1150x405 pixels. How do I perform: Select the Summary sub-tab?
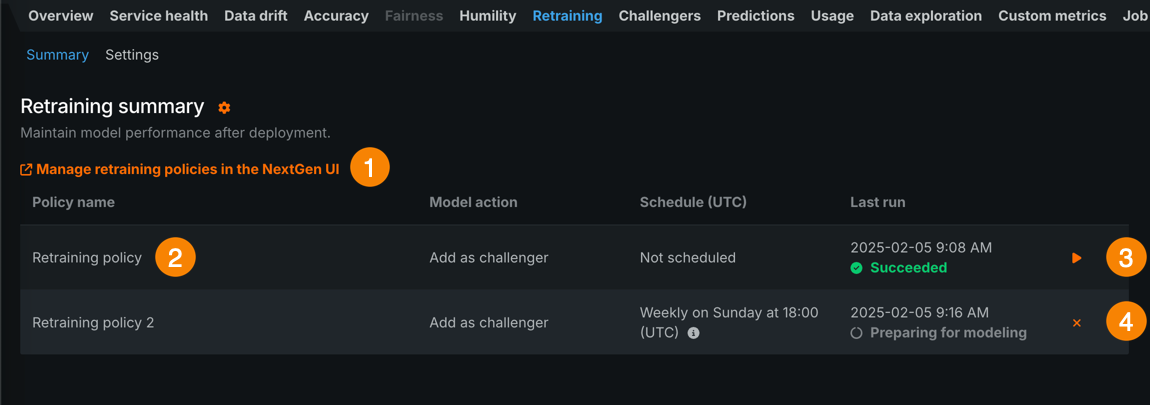click(57, 55)
